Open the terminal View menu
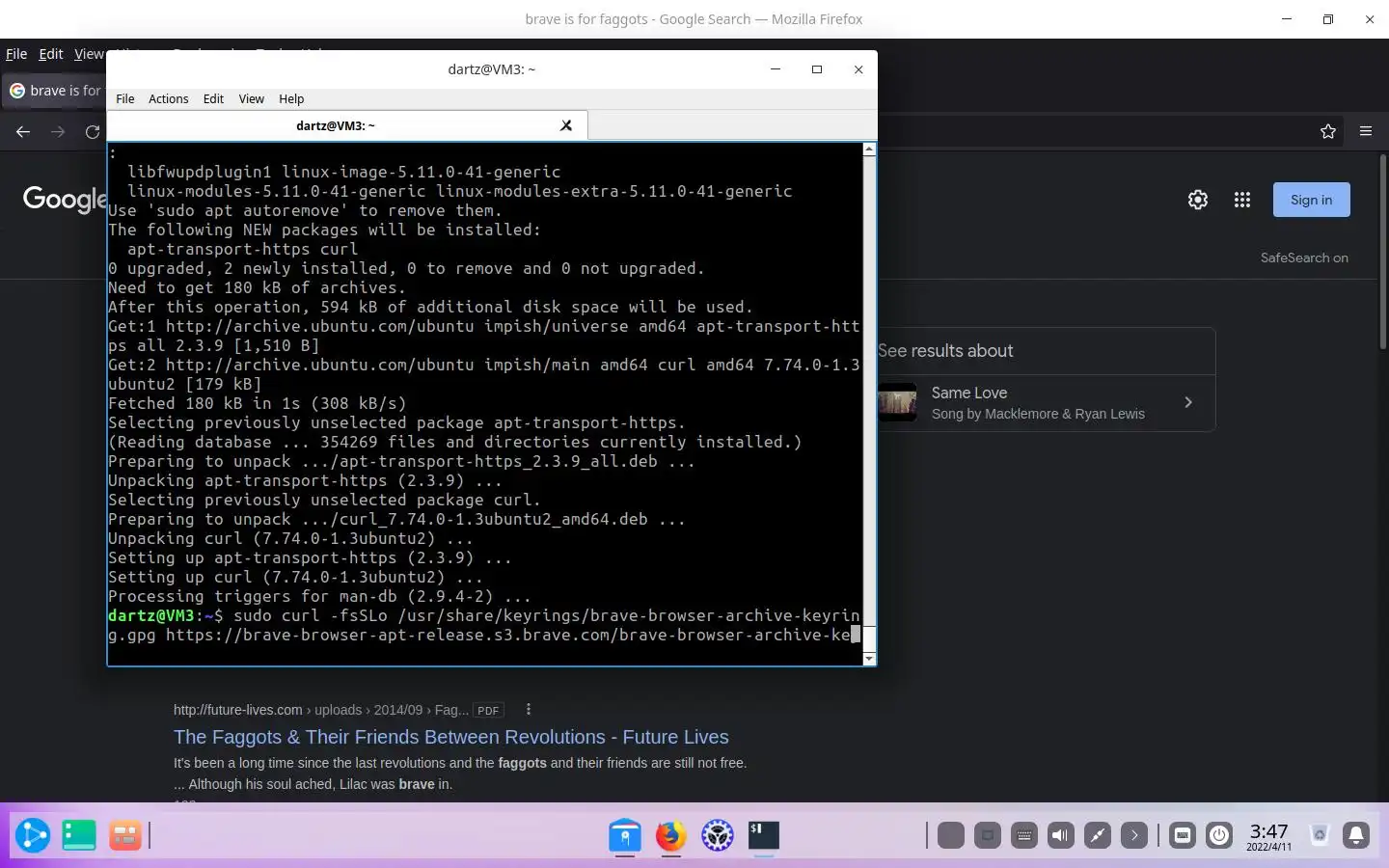This screenshot has height=868, width=1389. click(x=251, y=98)
